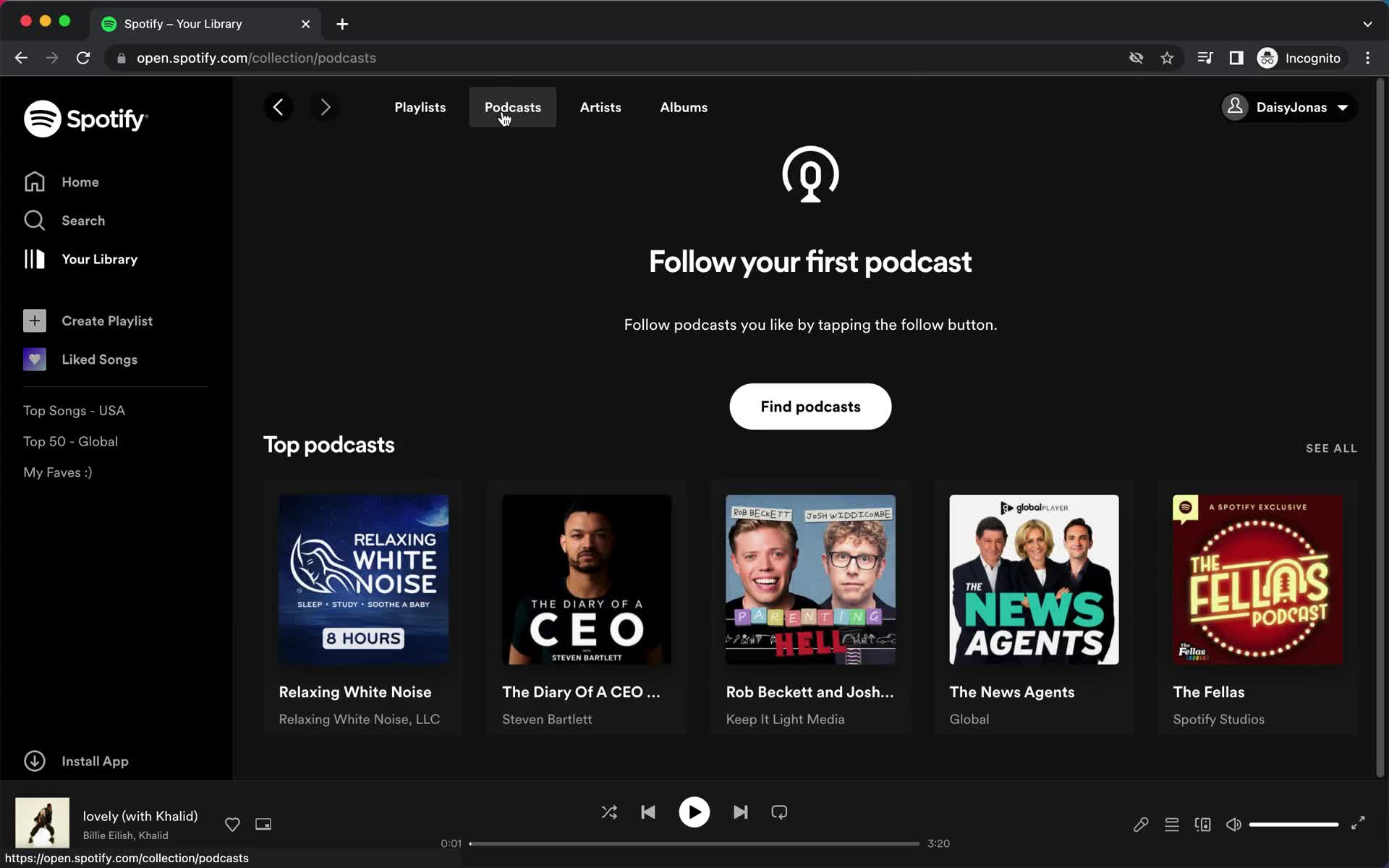Open the DaisyJonas account dropdown
The height and width of the screenshot is (868, 1389).
click(x=1288, y=107)
